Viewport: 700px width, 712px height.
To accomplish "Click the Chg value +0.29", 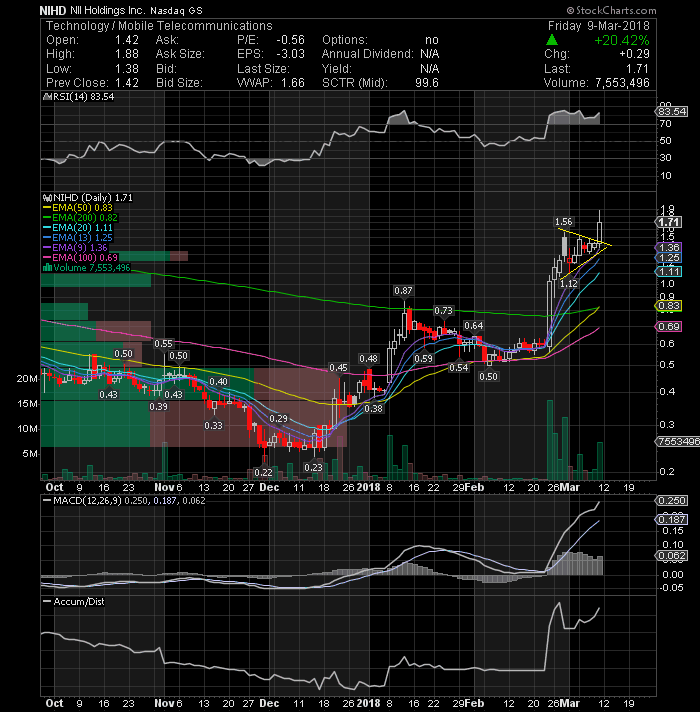I will [x=634, y=54].
